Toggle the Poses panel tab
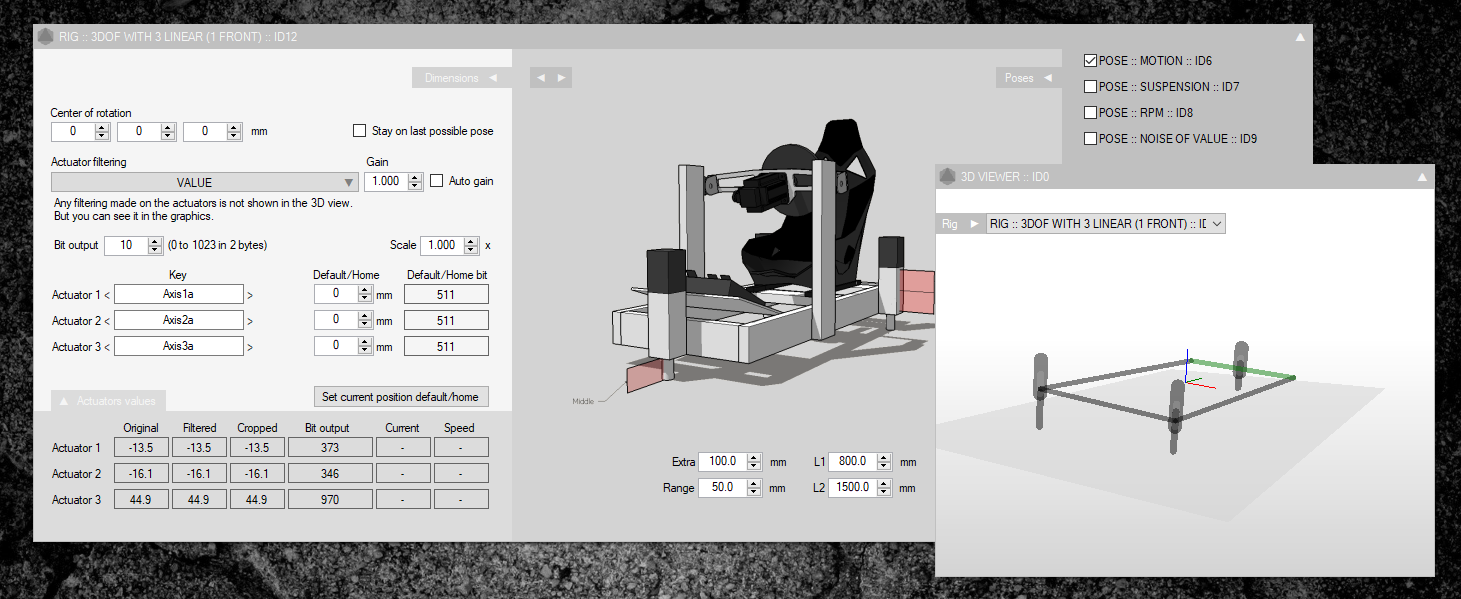Viewport: 1461px width, 599px height. click(1027, 78)
